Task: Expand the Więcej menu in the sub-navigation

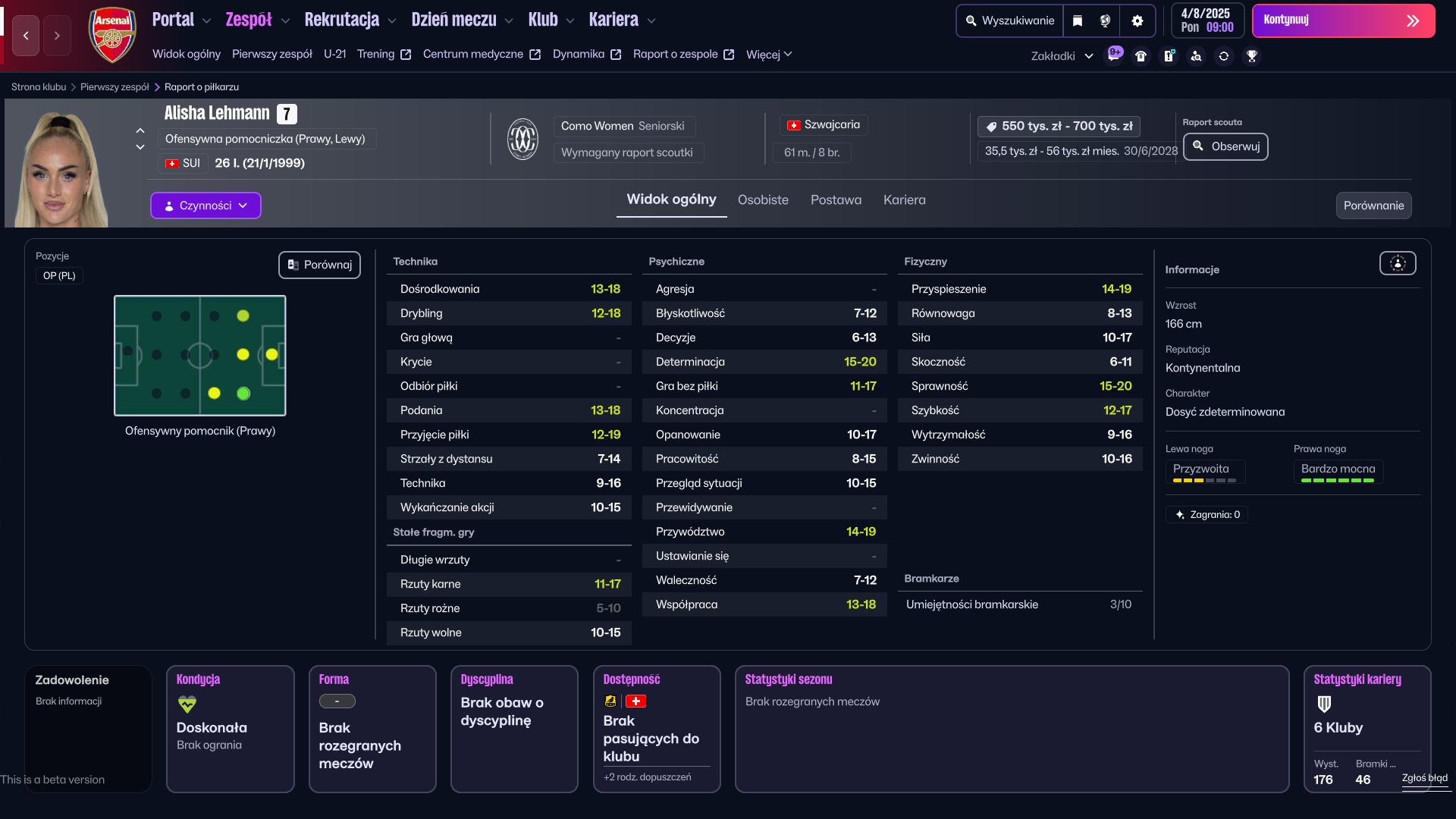Action: click(x=769, y=55)
